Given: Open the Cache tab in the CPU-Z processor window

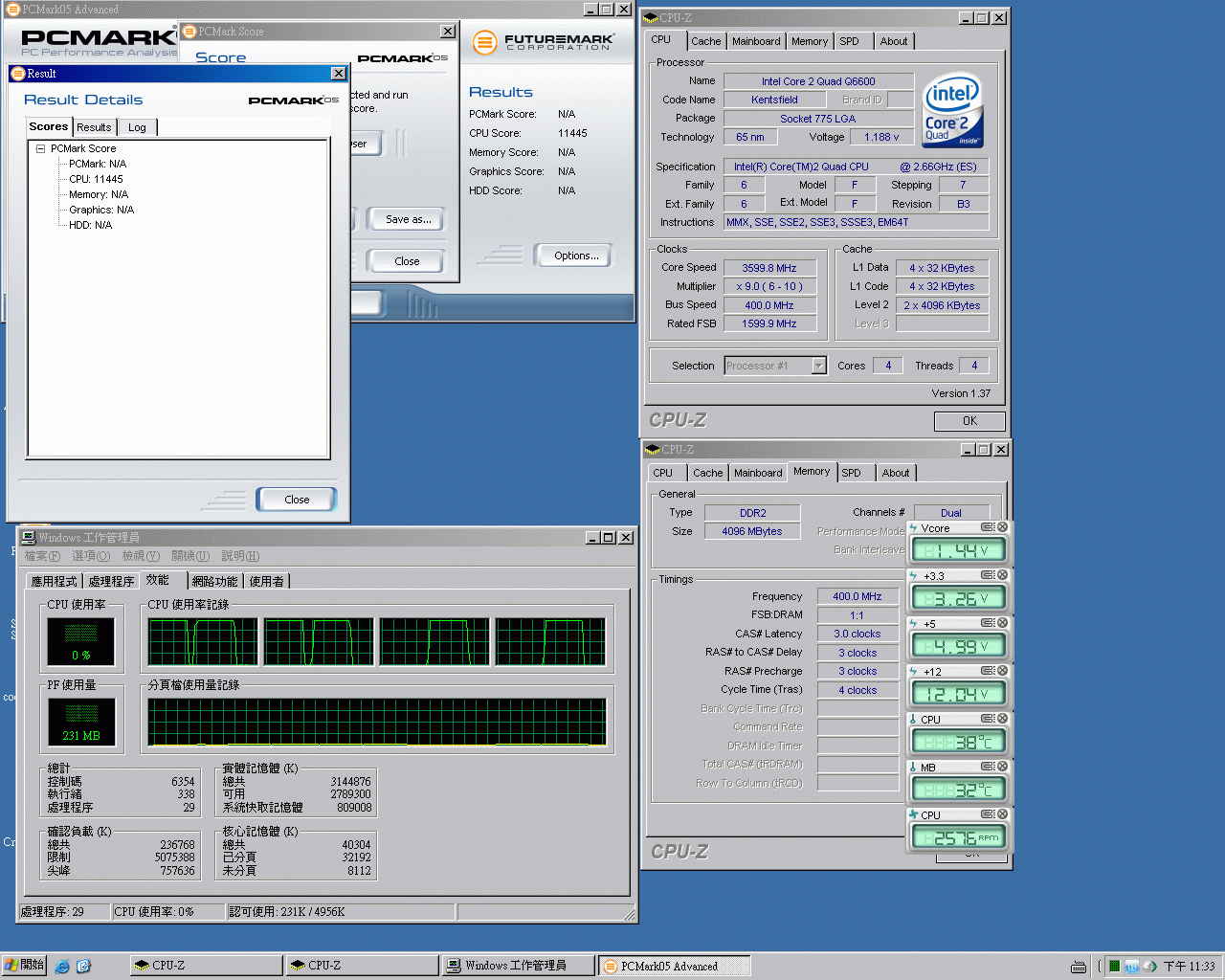Looking at the screenshot, I should coord(706,41).
